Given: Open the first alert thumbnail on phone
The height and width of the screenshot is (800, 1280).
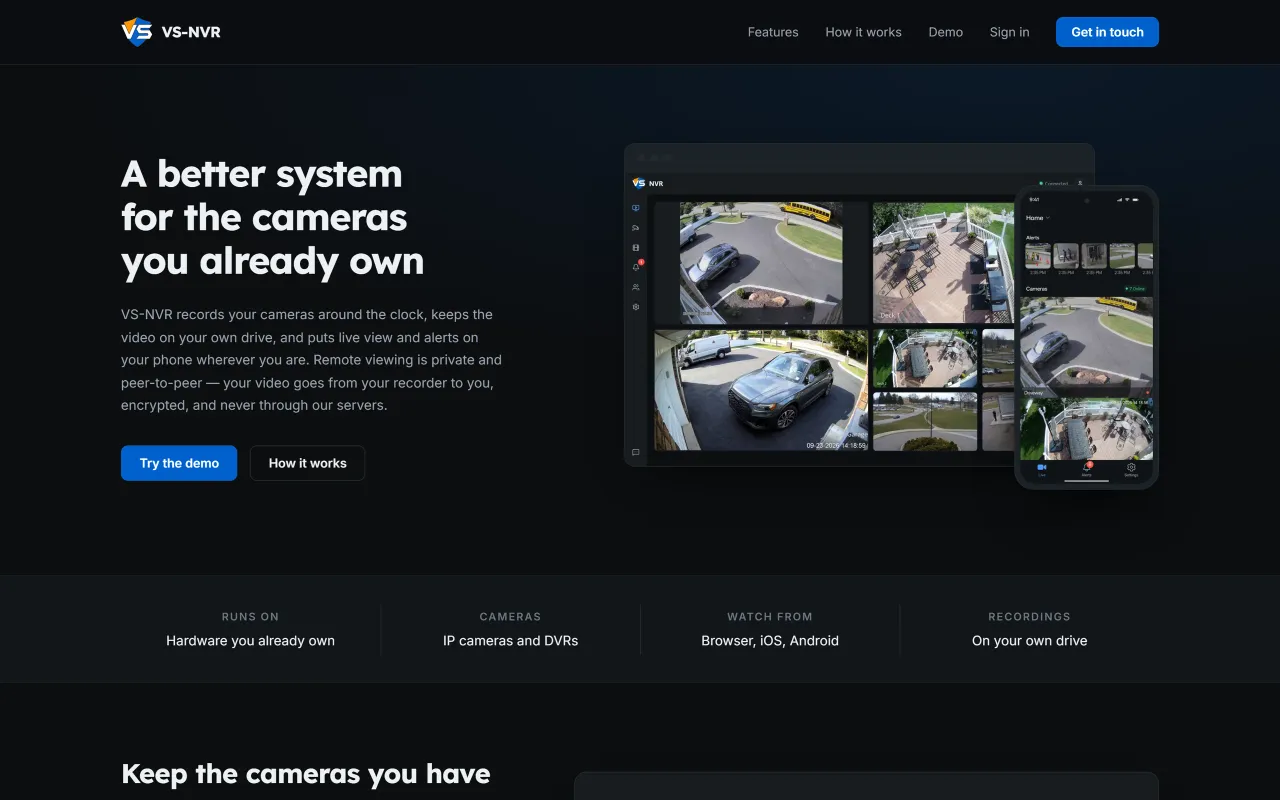Looking at the screenshot, I should point(1038,257).
